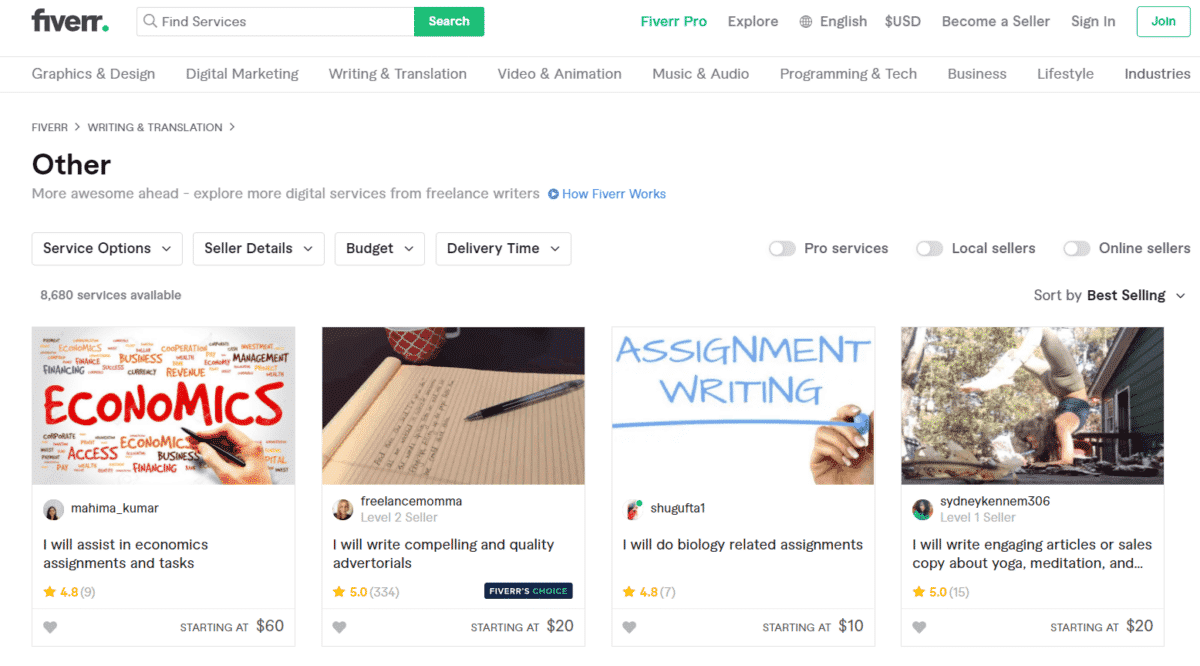1200x666 pixels.
Task: Enable the Pro services toggle
Action: click(782, 248)
